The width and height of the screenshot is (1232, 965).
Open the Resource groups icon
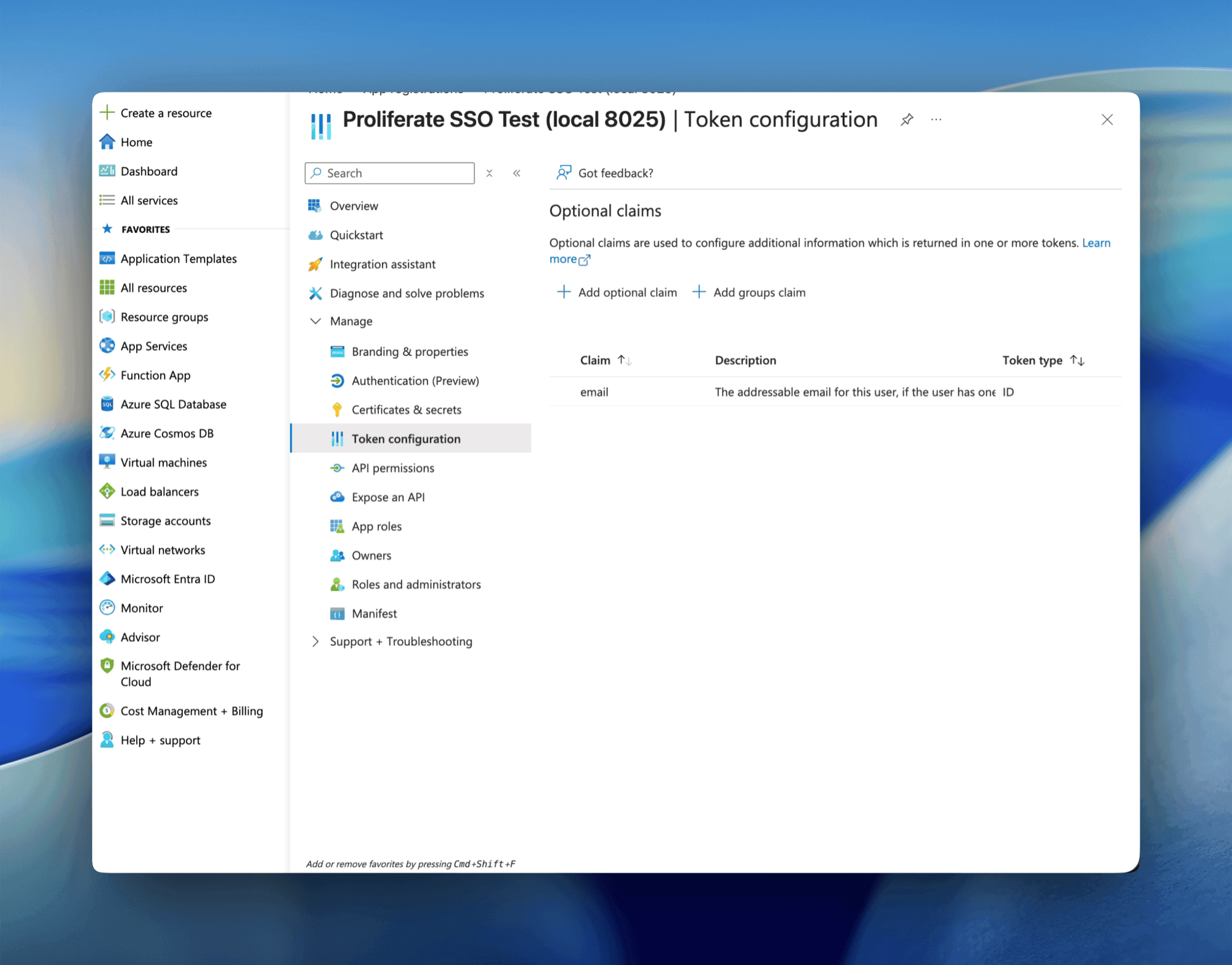pyautogui.click(x=107, y=316)
